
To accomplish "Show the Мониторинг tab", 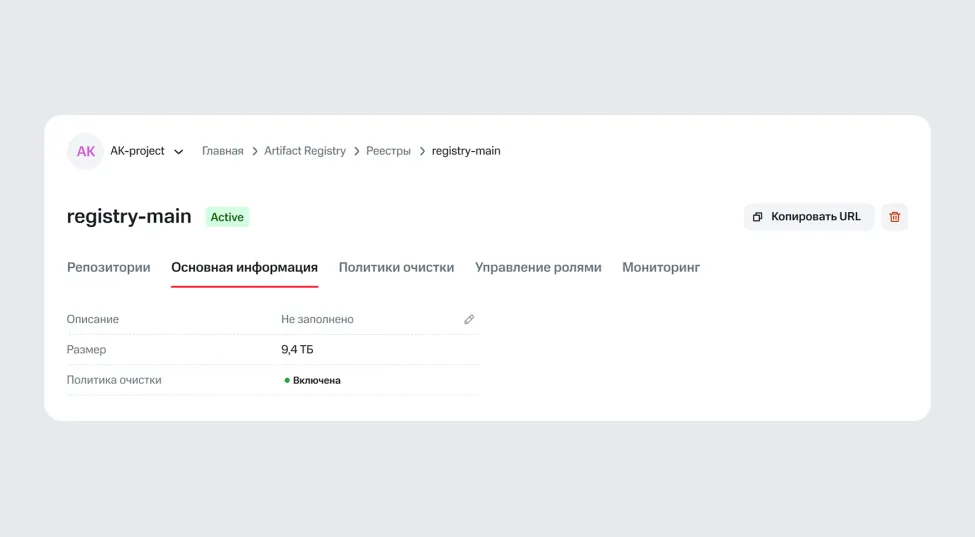I will tap(661, 268).
